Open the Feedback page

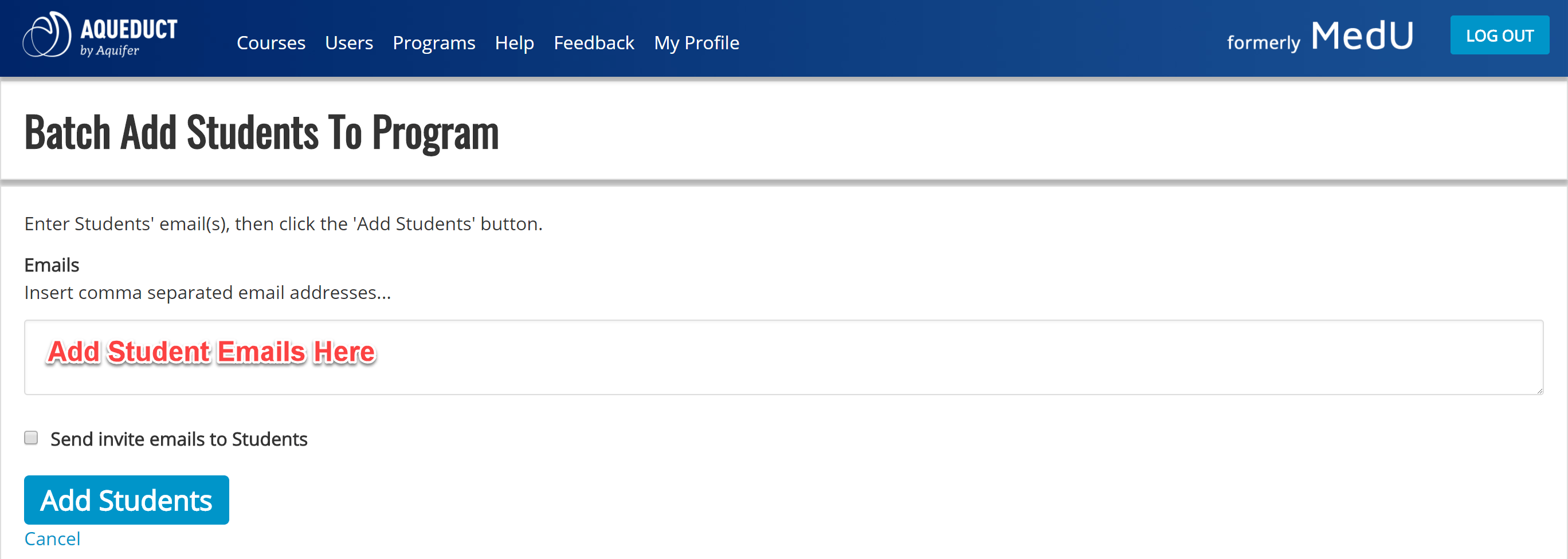tap(594, 42)
